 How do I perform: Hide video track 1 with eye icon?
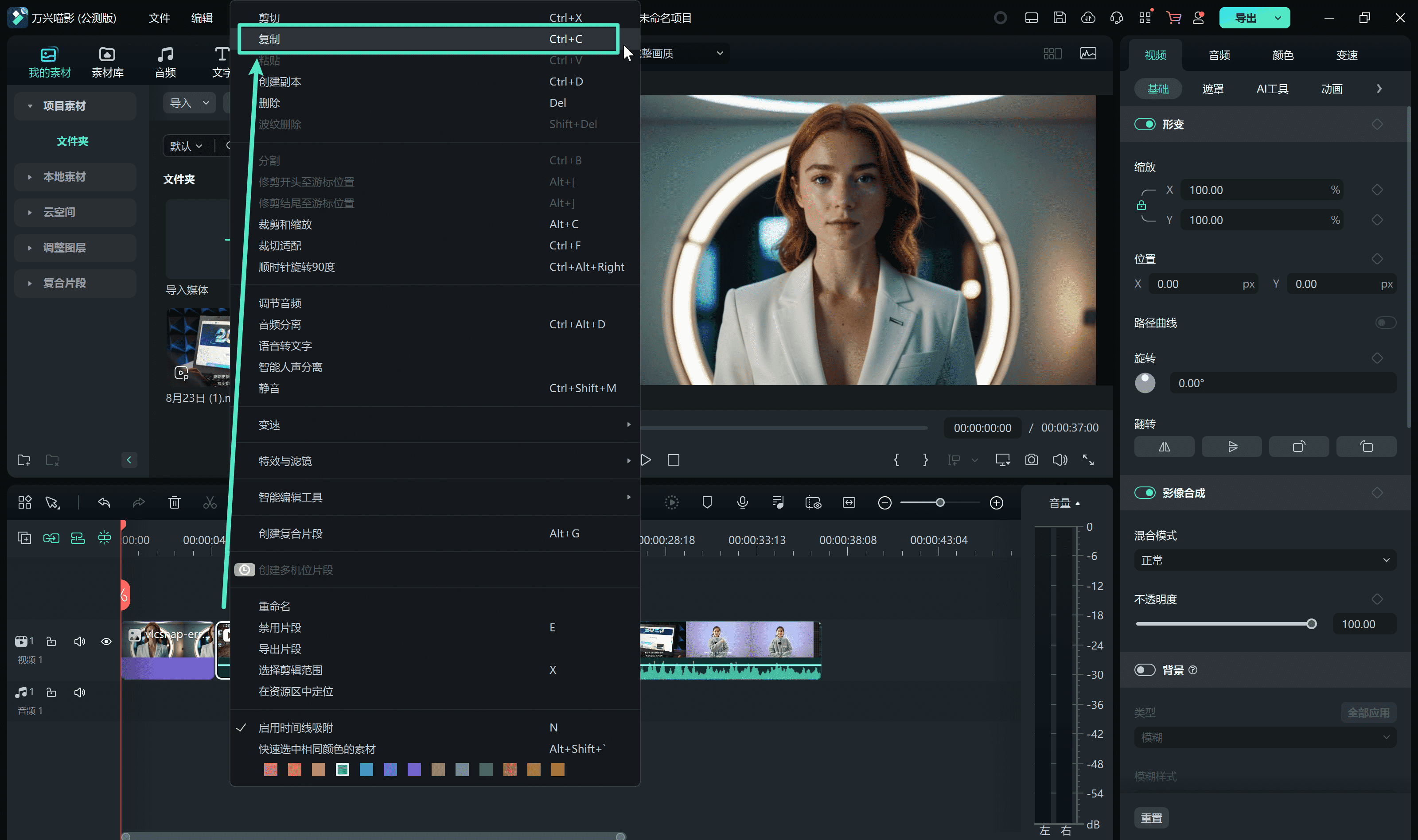(x=106, y=642)
